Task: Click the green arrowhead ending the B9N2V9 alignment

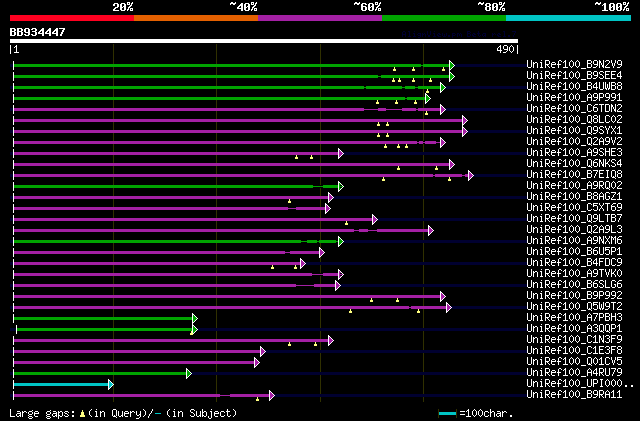Action: (x=451, y=65)
